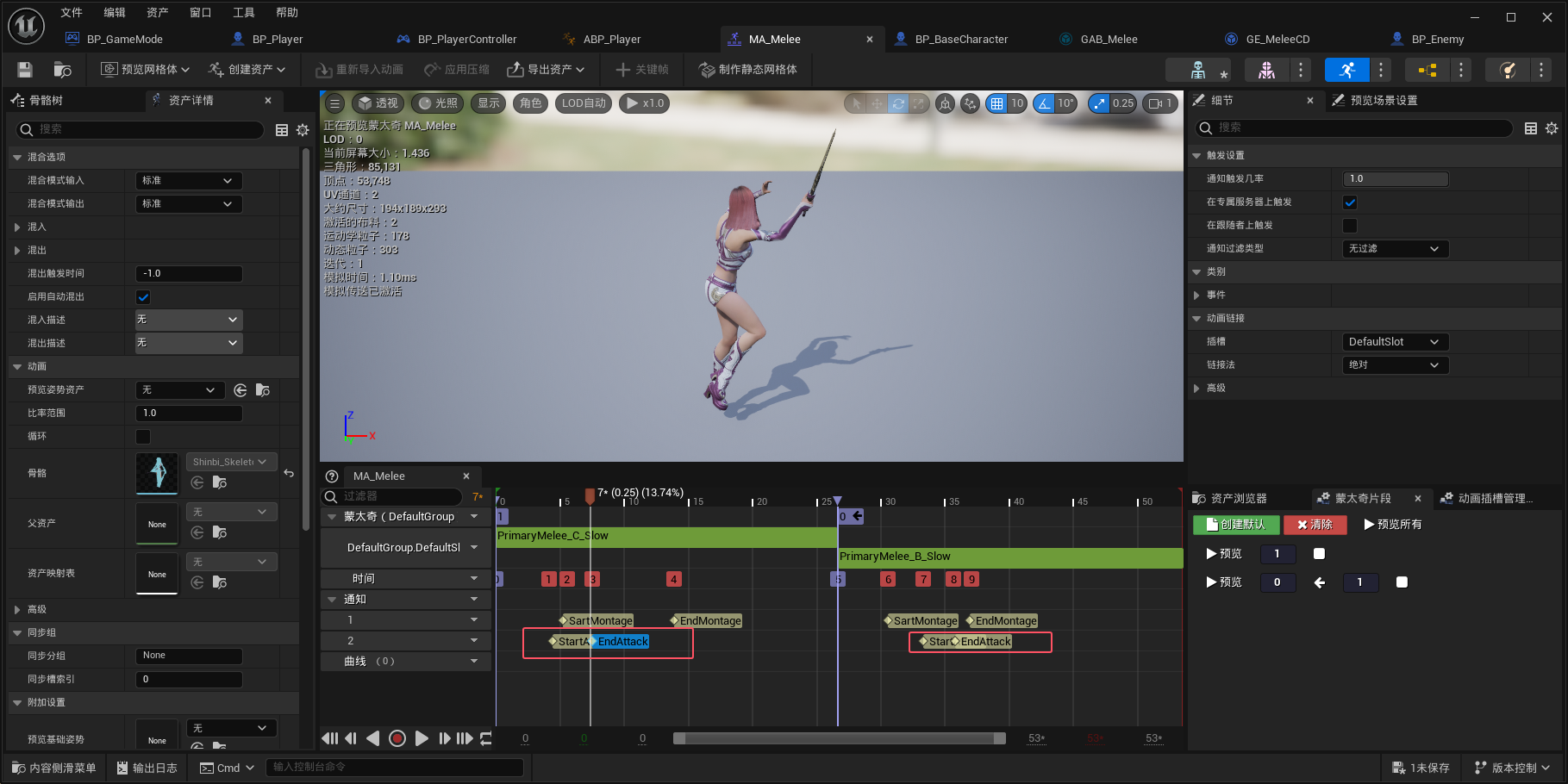Reset skeleton property to default arrow
The height and width of the screenshot is (784, 1568).
click(289, 473)
